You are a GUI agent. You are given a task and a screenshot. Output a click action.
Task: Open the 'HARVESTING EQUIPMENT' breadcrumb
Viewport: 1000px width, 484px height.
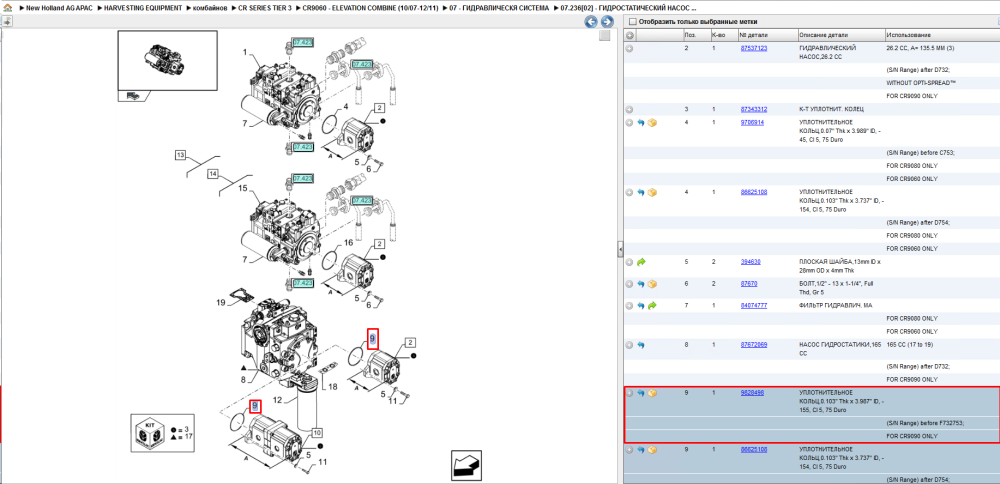point(143,8)
